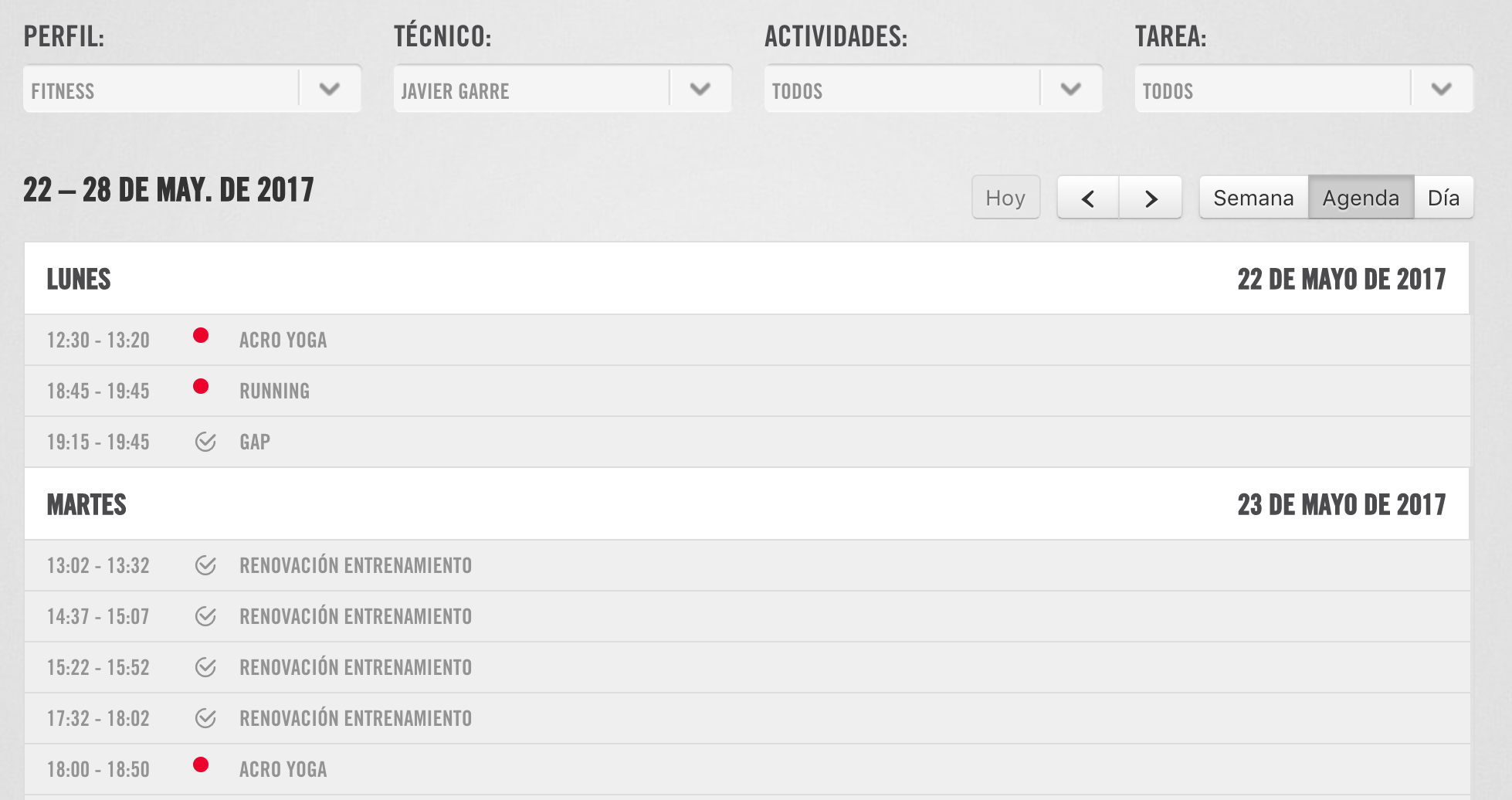
Task: Go to previous week with left arrow
Action: [1088, 198]
